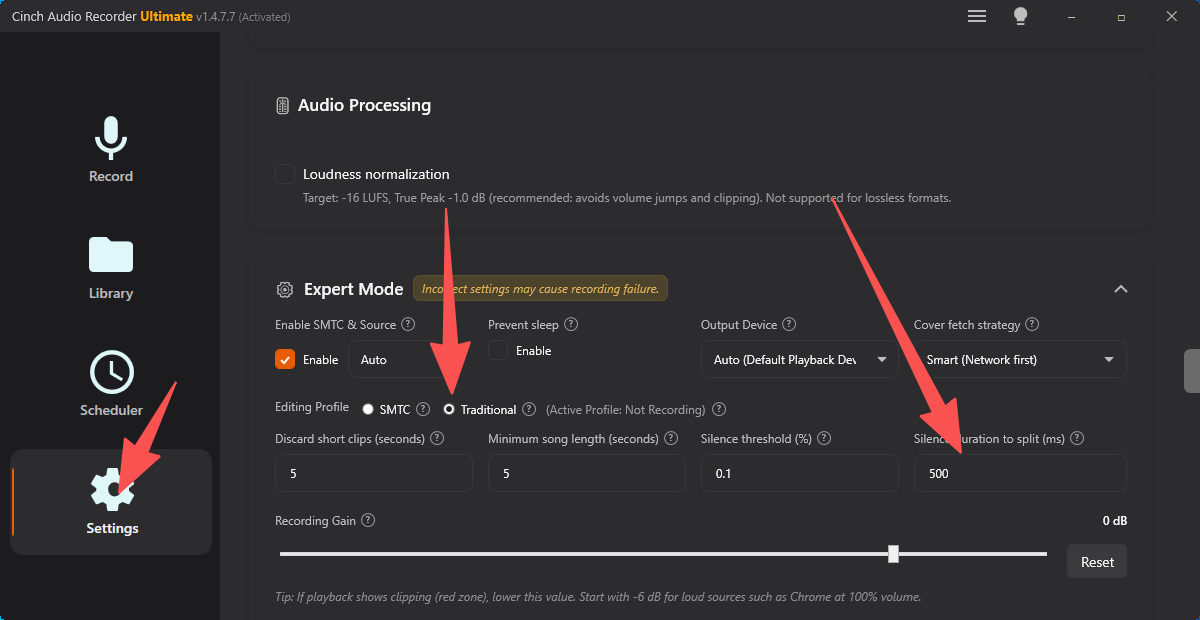This screenshot has height=620, width=1200.
Task: Click help icon beside Silence duration to split
Action: pyautogui.click(x=1077, y=439)
